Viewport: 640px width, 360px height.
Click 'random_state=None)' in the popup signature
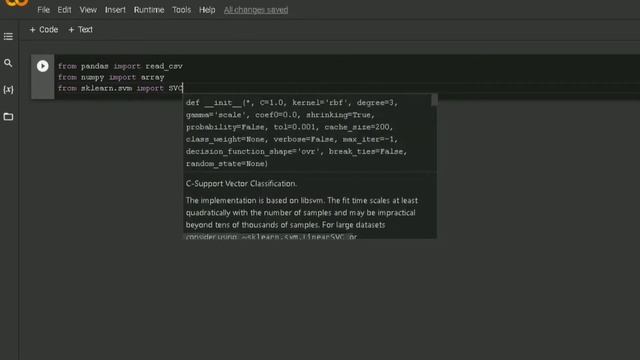click(x=227, y=164)
